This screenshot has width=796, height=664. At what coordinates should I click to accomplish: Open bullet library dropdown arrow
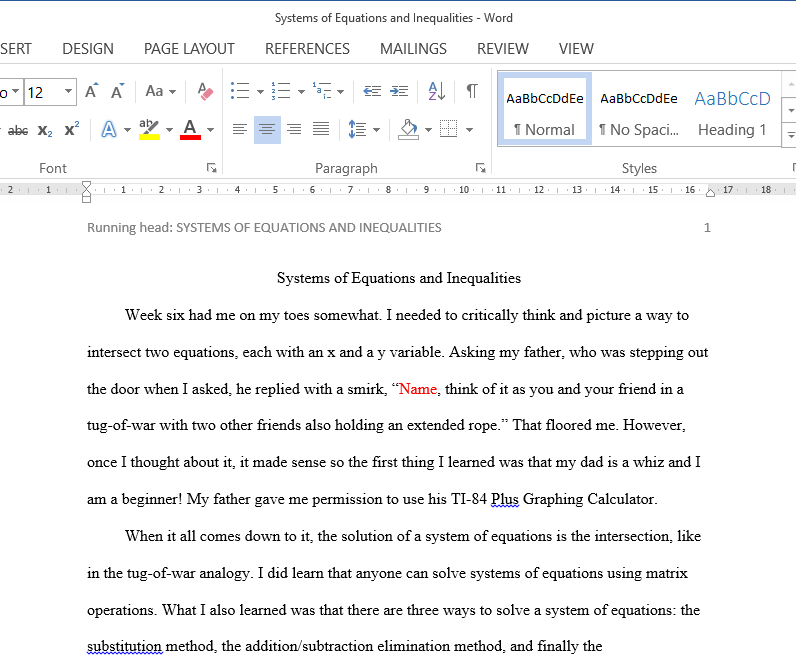click(x=260, y=92)
